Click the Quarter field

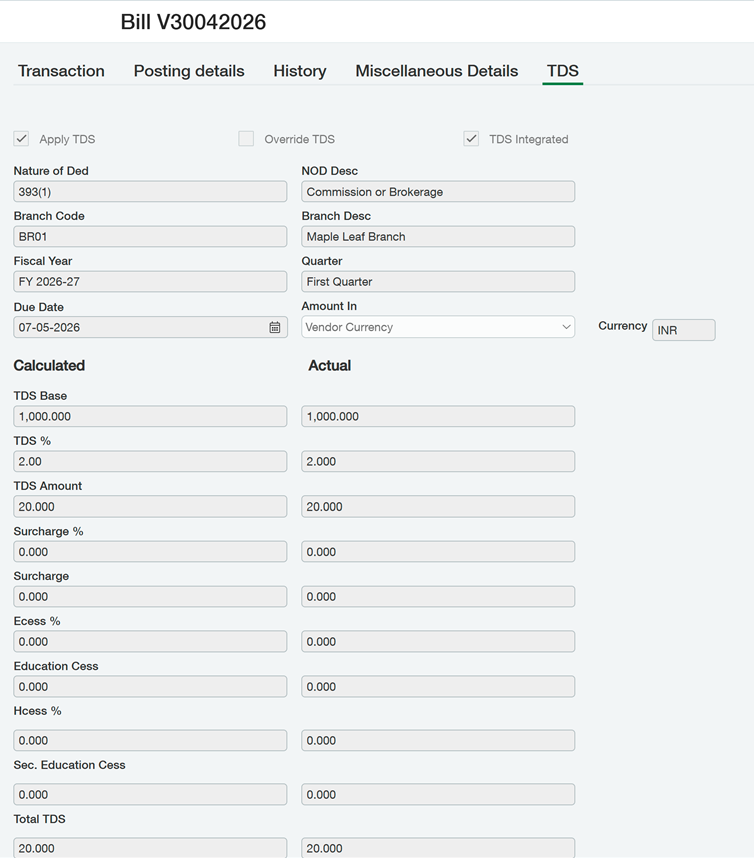coord(438,281)
